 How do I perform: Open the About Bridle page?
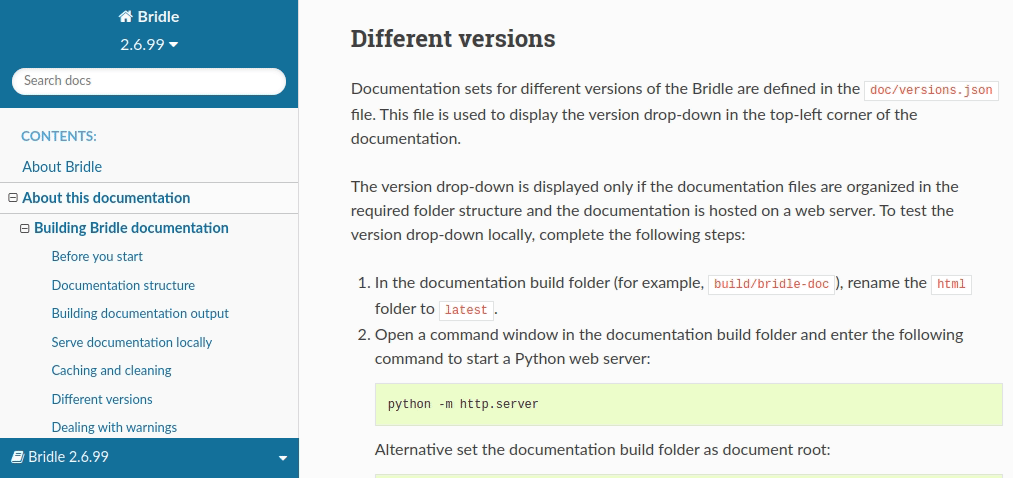pyautogui.click(x=62, y=167)
